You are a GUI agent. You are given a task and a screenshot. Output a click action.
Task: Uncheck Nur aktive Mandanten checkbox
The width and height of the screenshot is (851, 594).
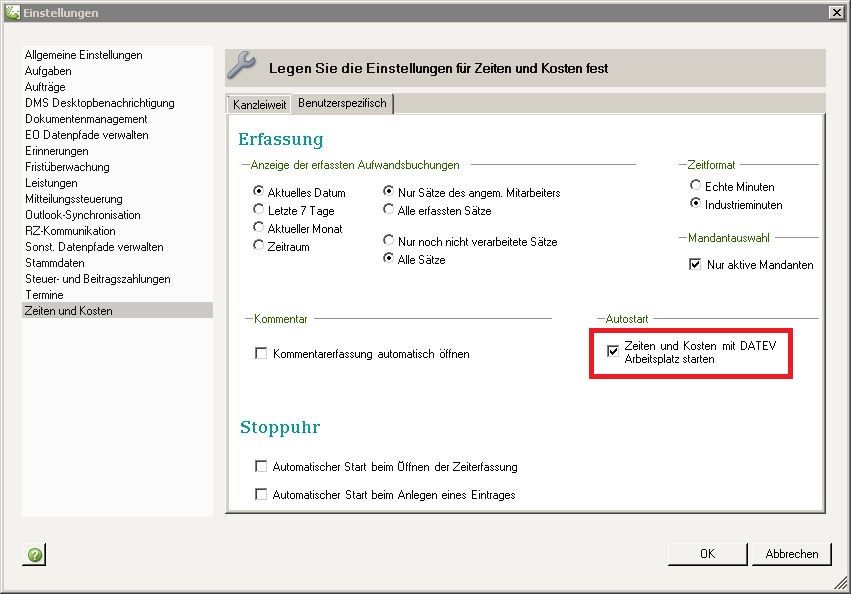click(x=695, y=265)
